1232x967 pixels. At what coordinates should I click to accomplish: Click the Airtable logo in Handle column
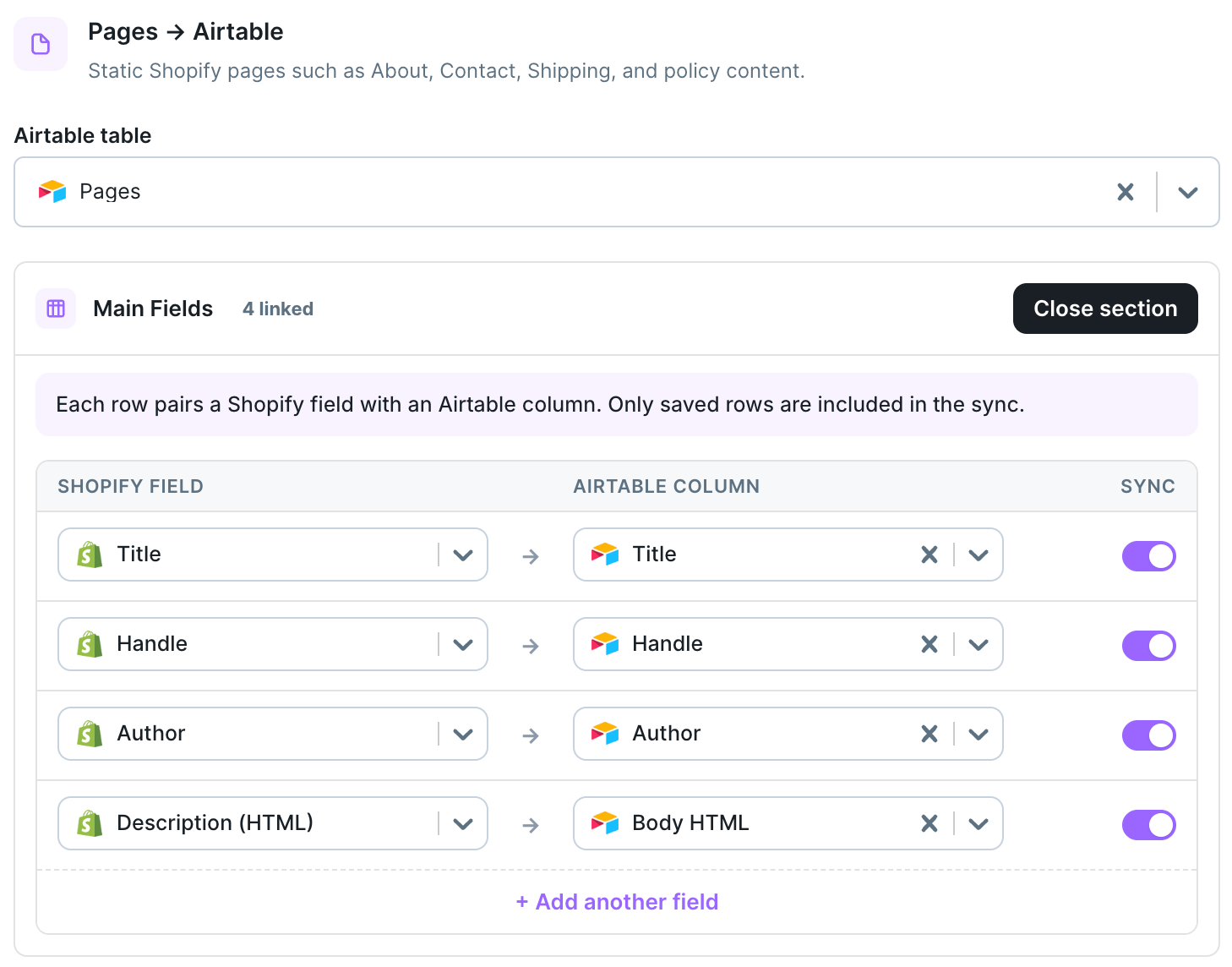605,644
